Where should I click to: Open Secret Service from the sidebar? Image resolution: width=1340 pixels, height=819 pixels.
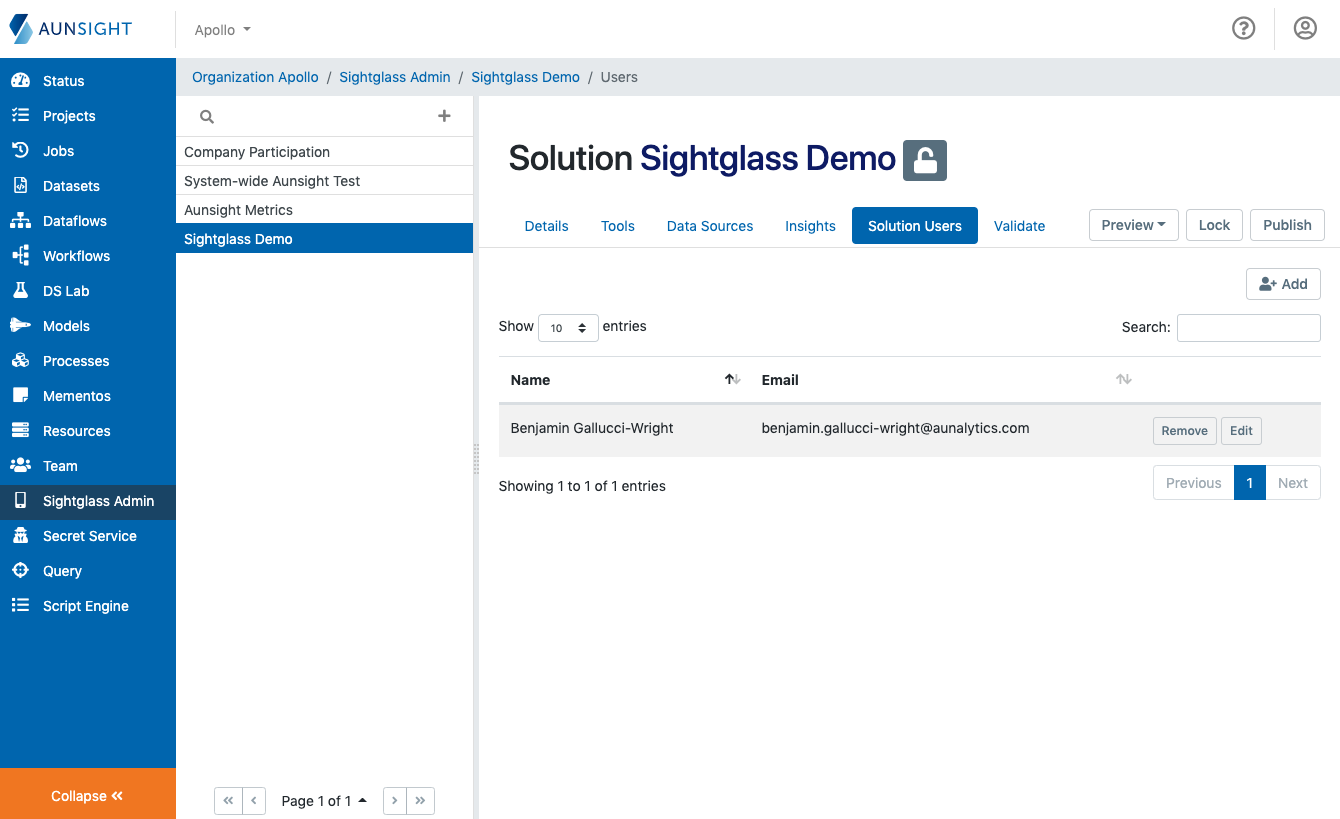(91, 535)
